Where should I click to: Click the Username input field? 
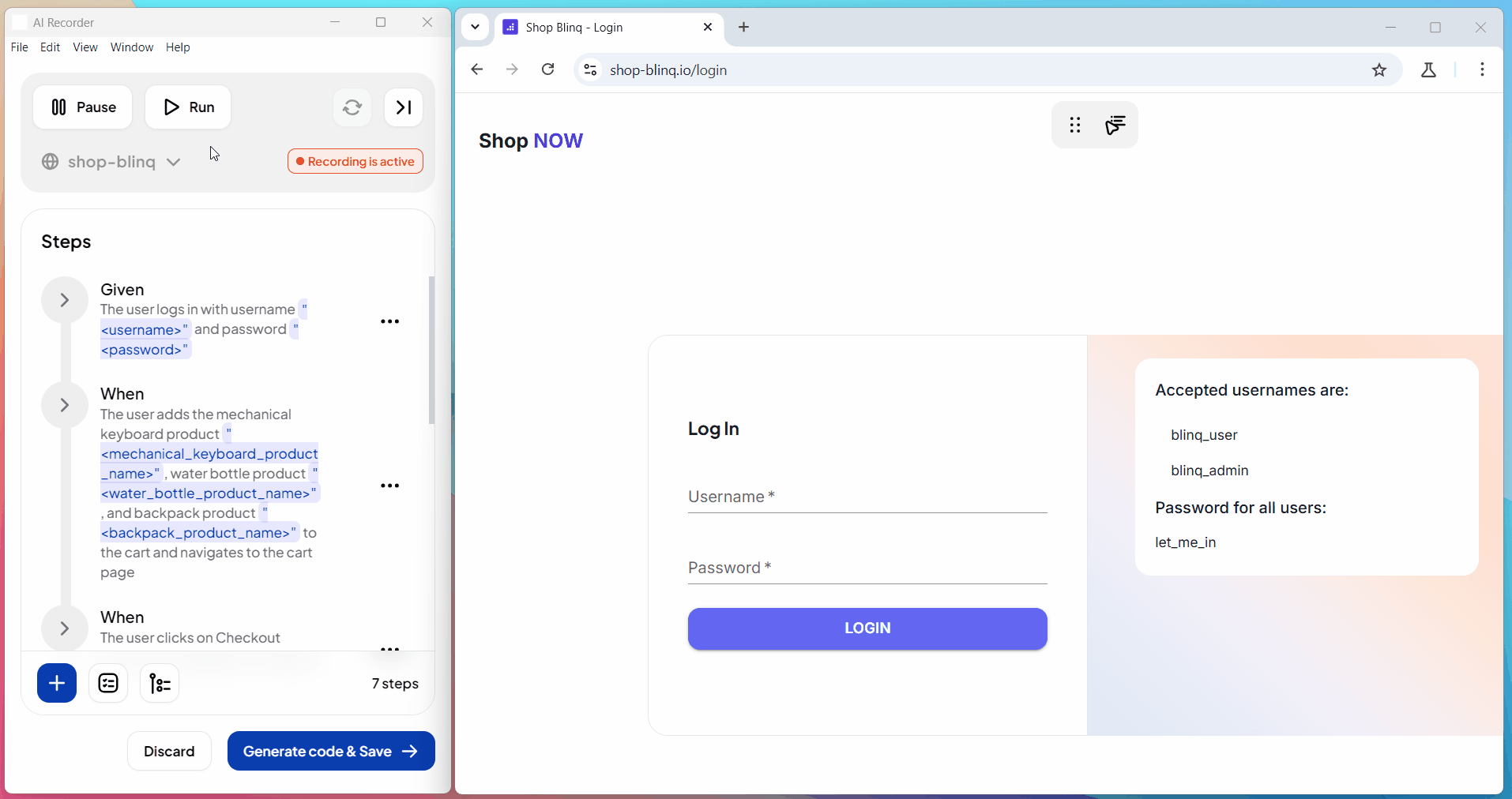(867, 497)
